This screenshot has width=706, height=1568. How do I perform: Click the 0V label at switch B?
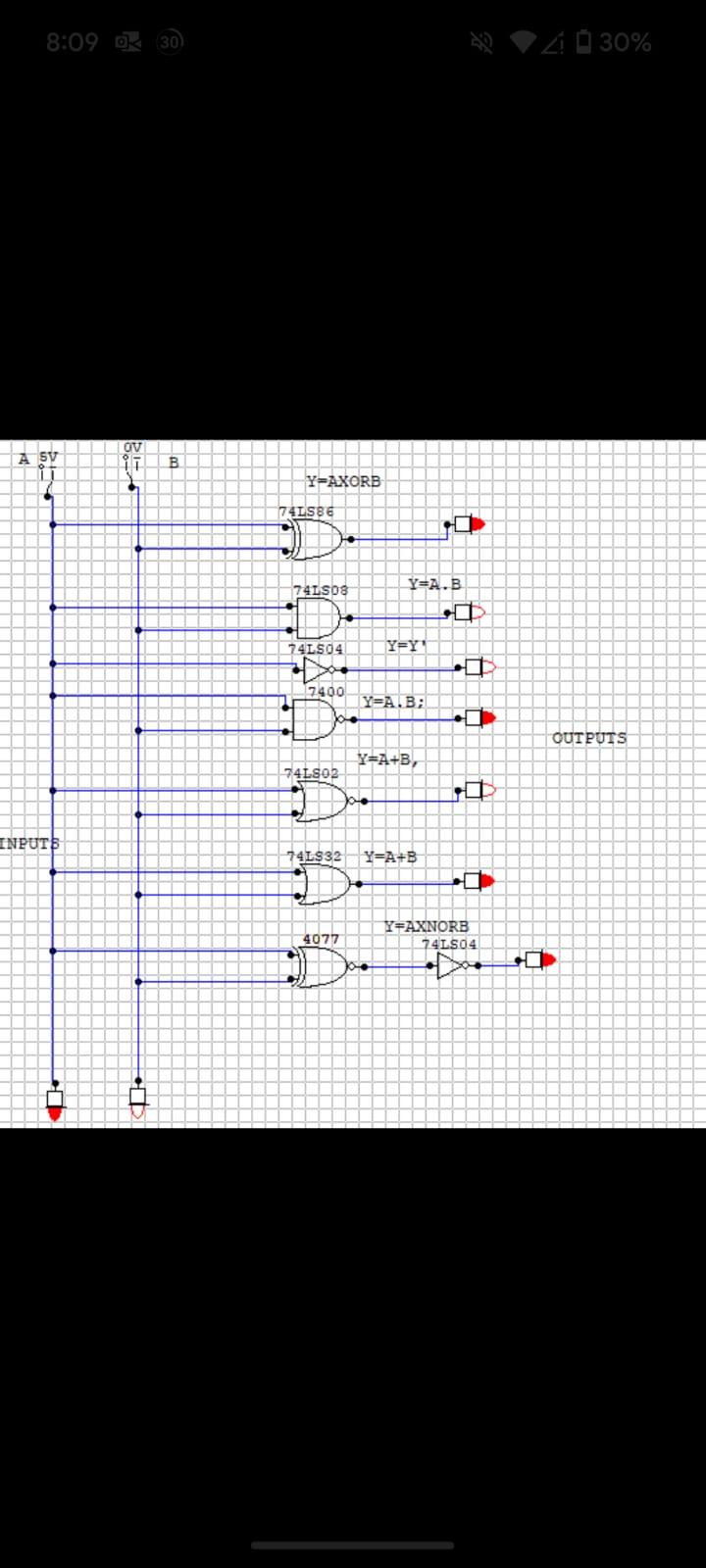[x=132, y=447]
